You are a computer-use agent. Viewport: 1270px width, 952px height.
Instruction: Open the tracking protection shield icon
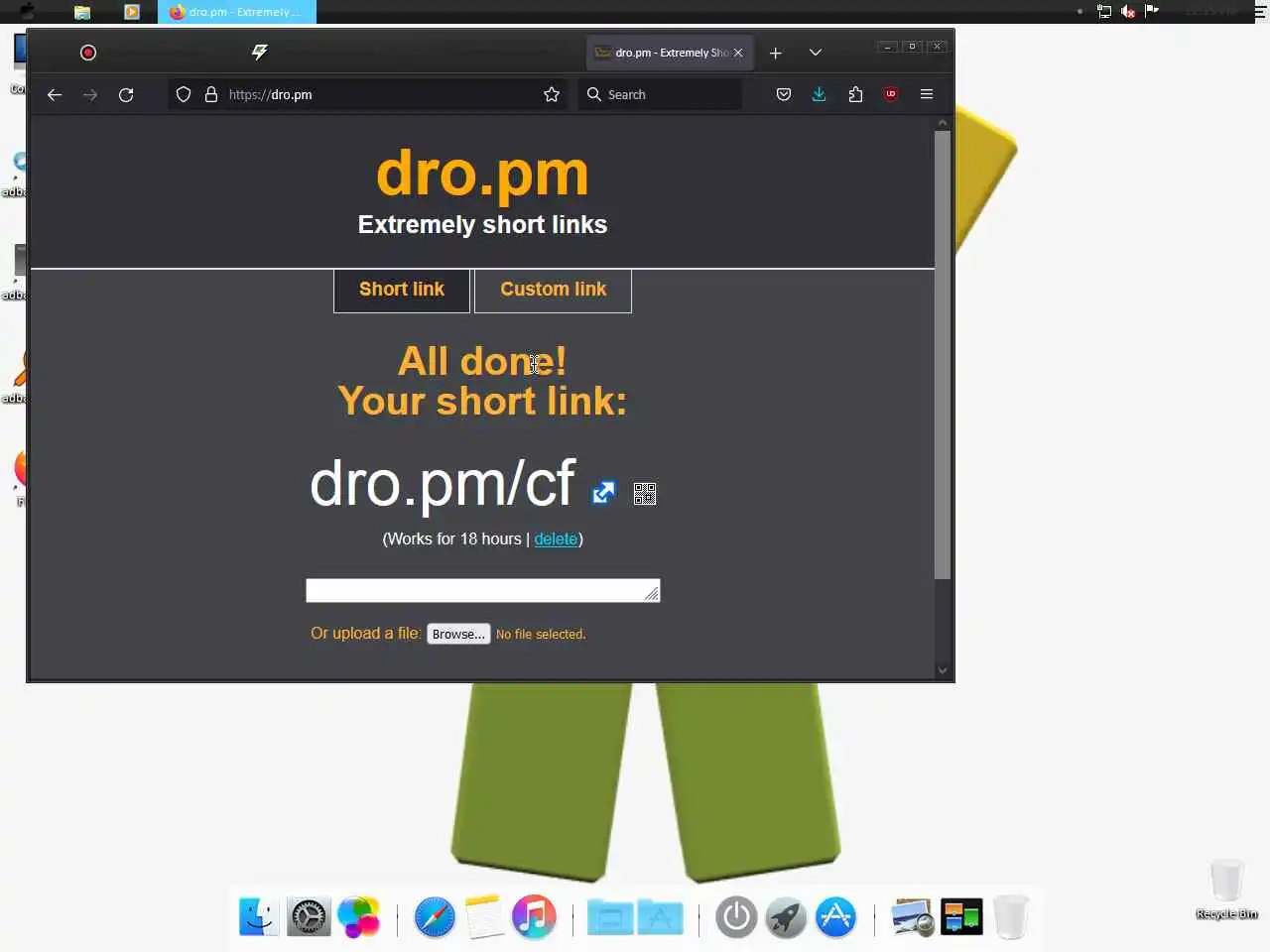(x=184, y=94)
